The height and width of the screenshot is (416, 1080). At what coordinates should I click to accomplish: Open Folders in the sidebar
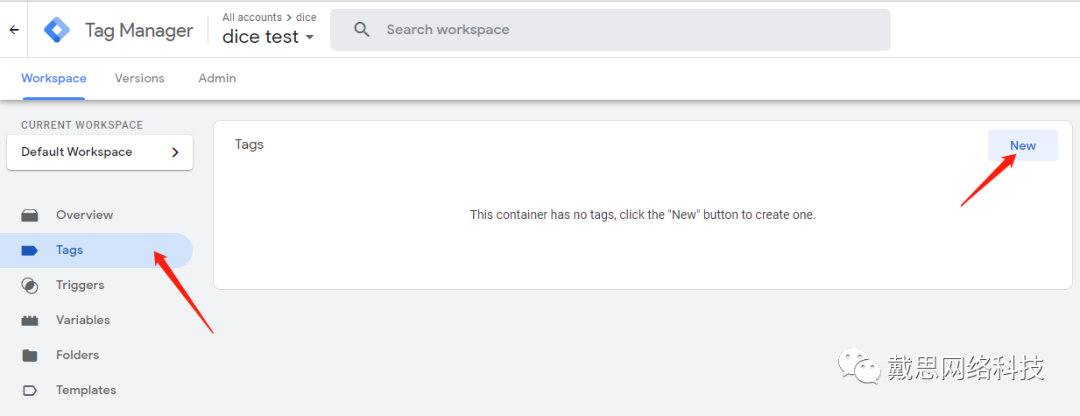pos(96,355)
